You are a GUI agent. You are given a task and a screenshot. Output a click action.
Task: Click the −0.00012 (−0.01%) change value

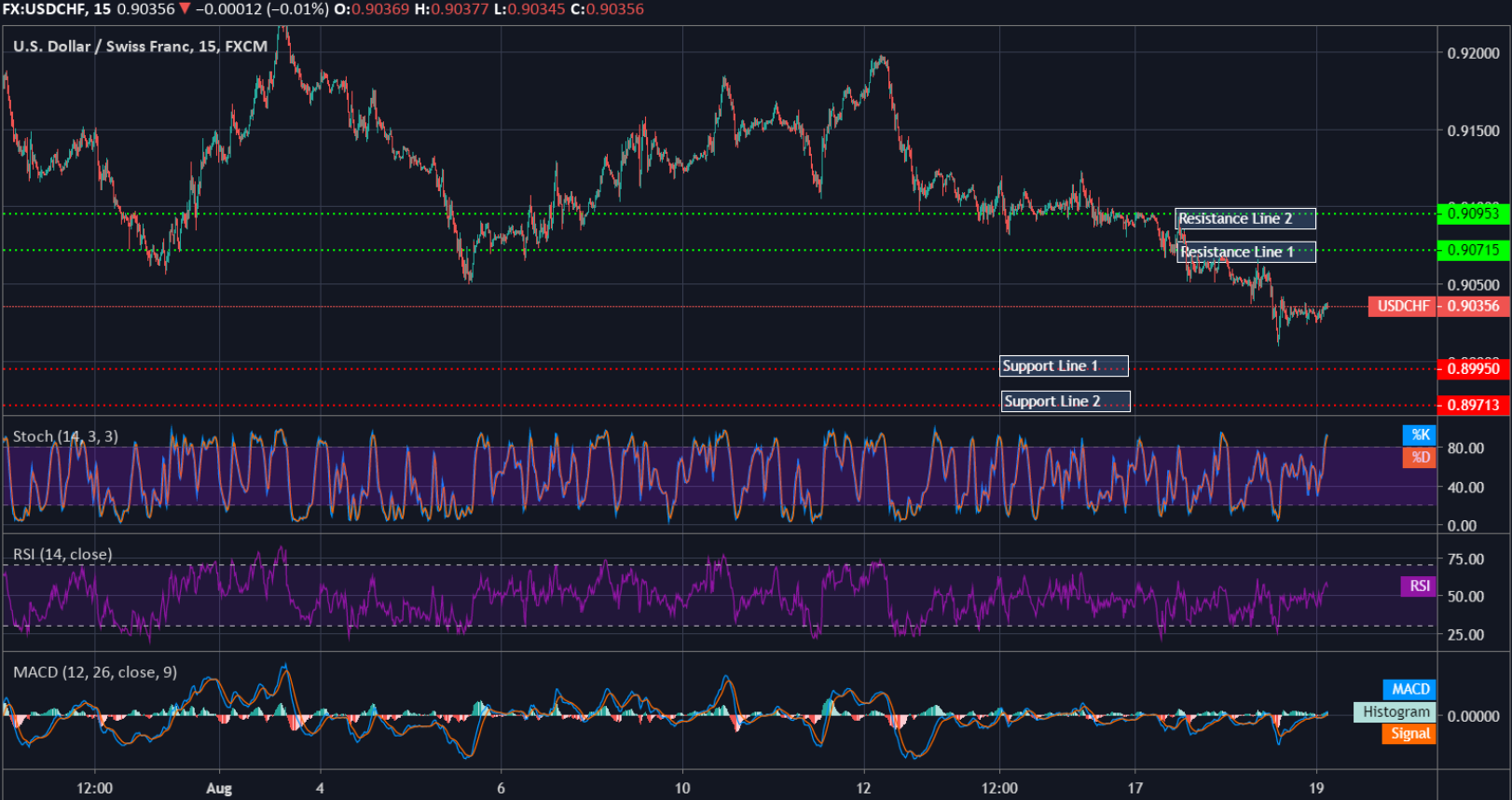tap(261, 9)
